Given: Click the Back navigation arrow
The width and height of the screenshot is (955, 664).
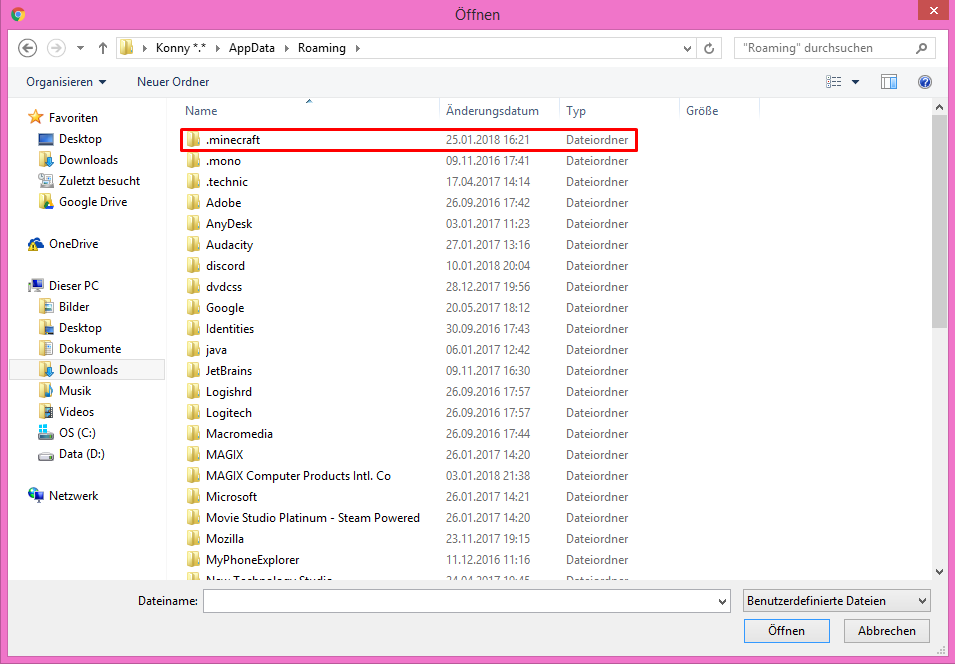Looking at the screenshot, I should click(27, 48).
